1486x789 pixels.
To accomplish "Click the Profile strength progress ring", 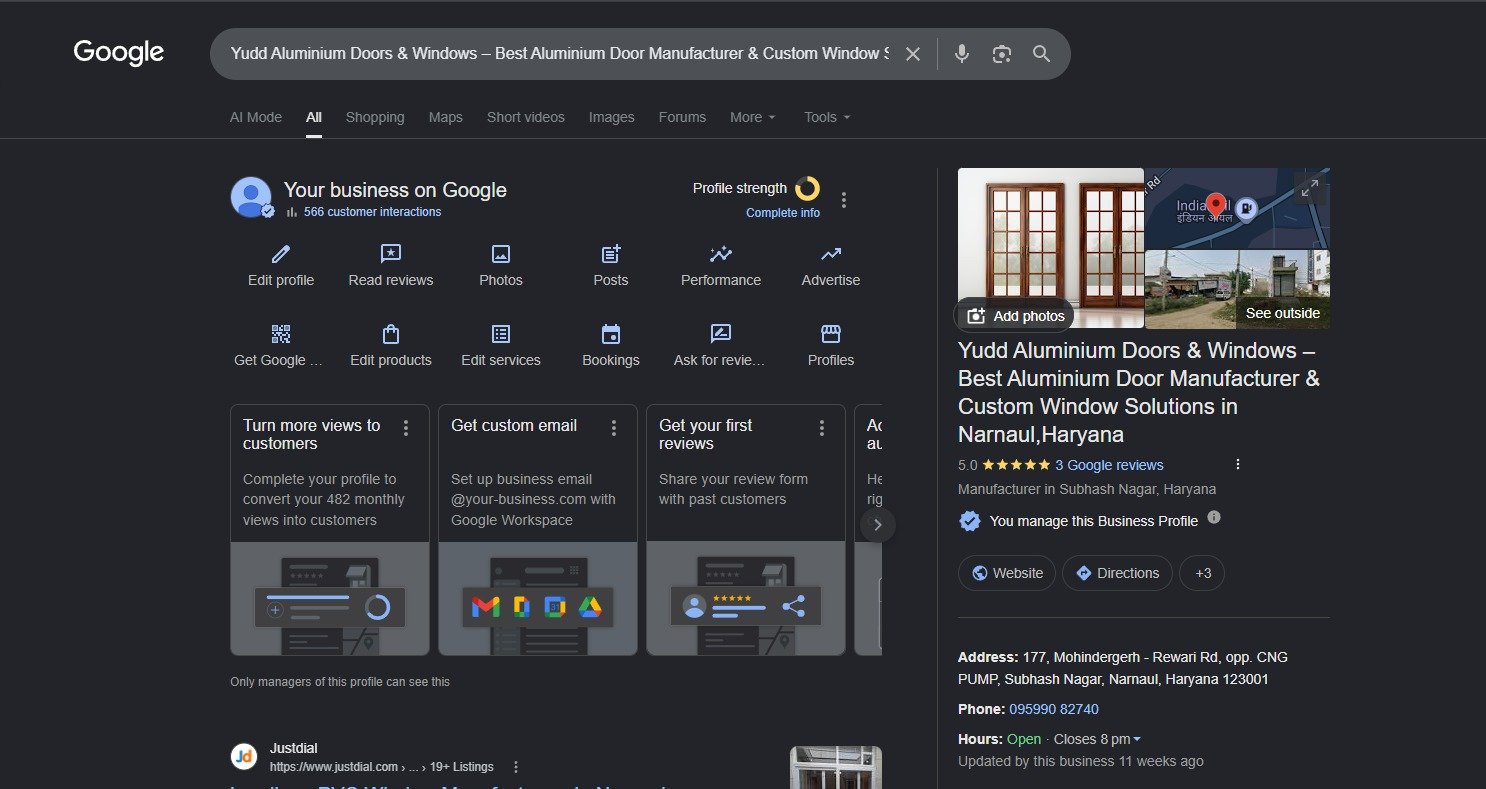I will (807, 188).
